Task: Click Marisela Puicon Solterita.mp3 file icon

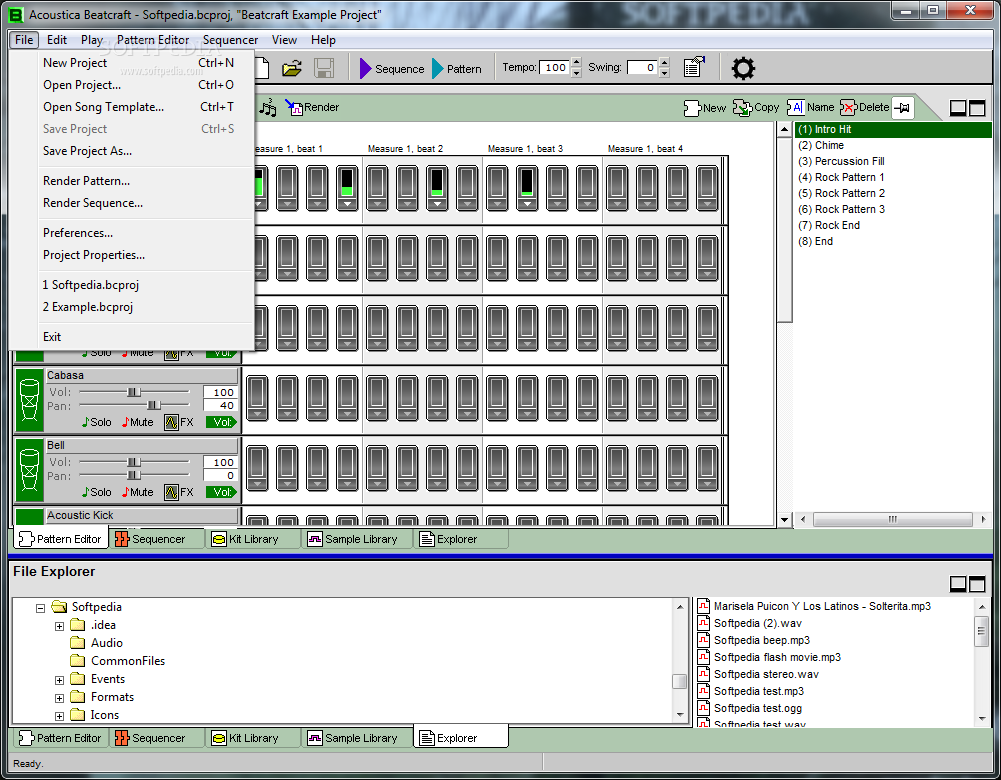Action: pos(704,606)
